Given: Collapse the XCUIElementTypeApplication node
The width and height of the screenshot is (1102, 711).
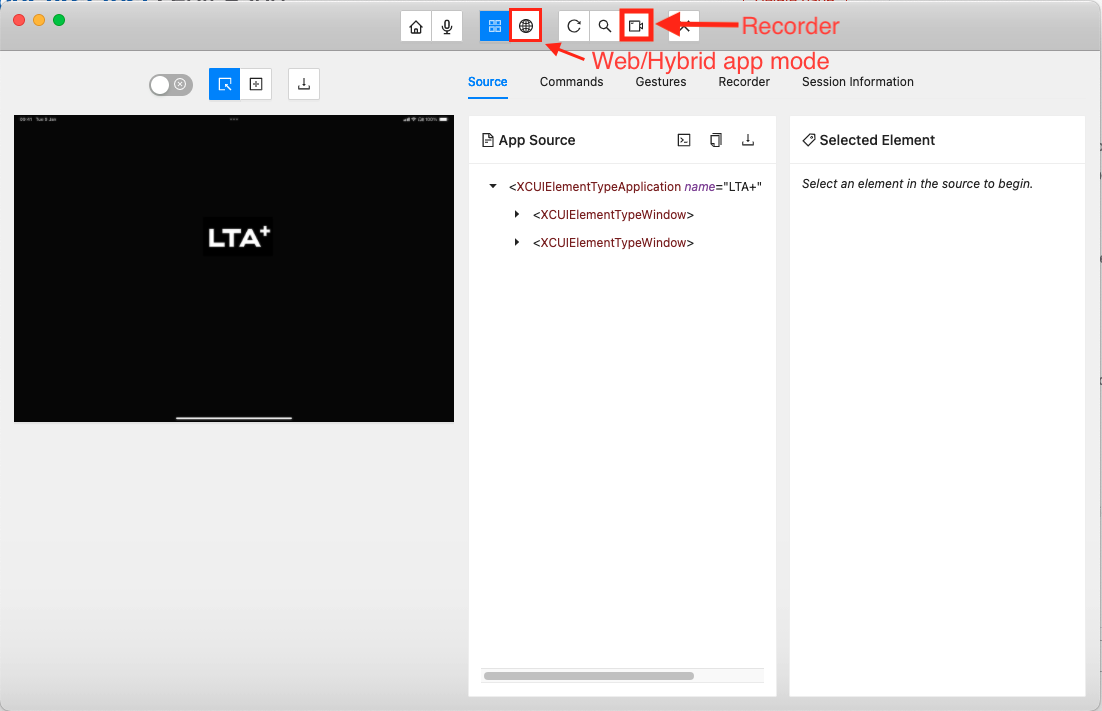Looking at the screenshot, I should click(x=493, y=187).
